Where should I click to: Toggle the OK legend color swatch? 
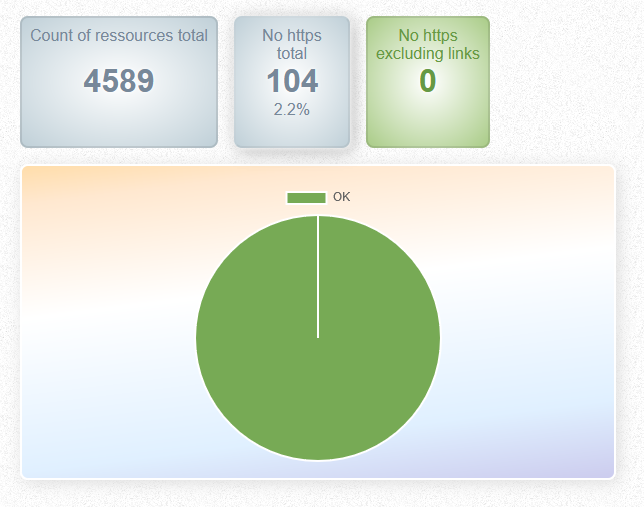point(306,198)
